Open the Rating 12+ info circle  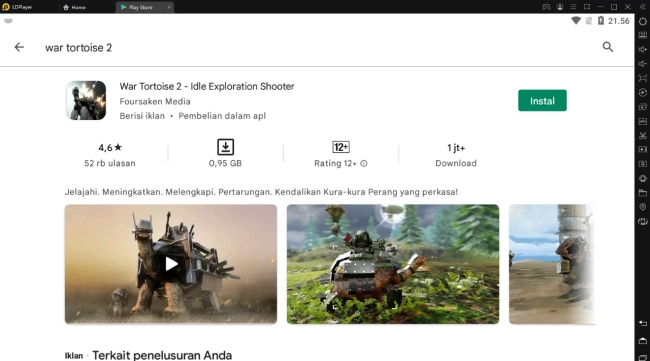click(x=364, y=164)
